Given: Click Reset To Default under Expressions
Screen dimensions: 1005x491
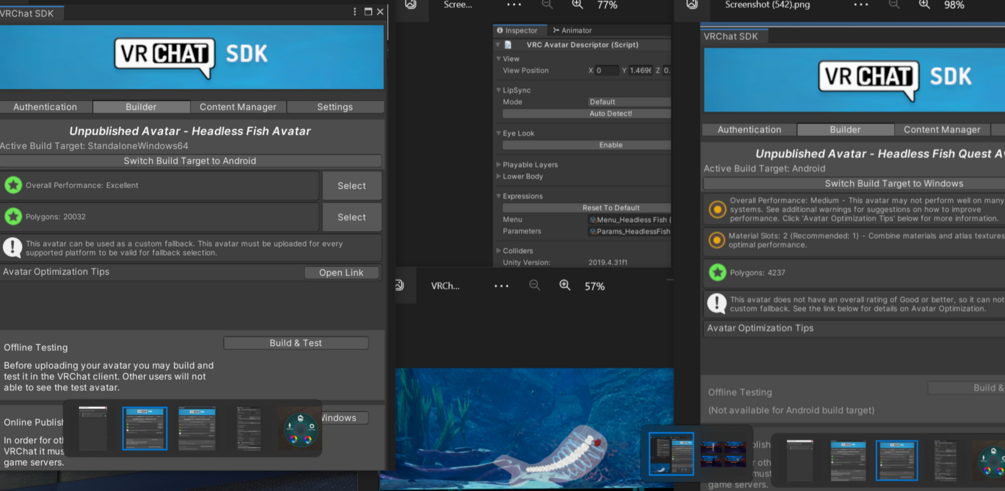Looking at the screenshot, I should [586, 208].
